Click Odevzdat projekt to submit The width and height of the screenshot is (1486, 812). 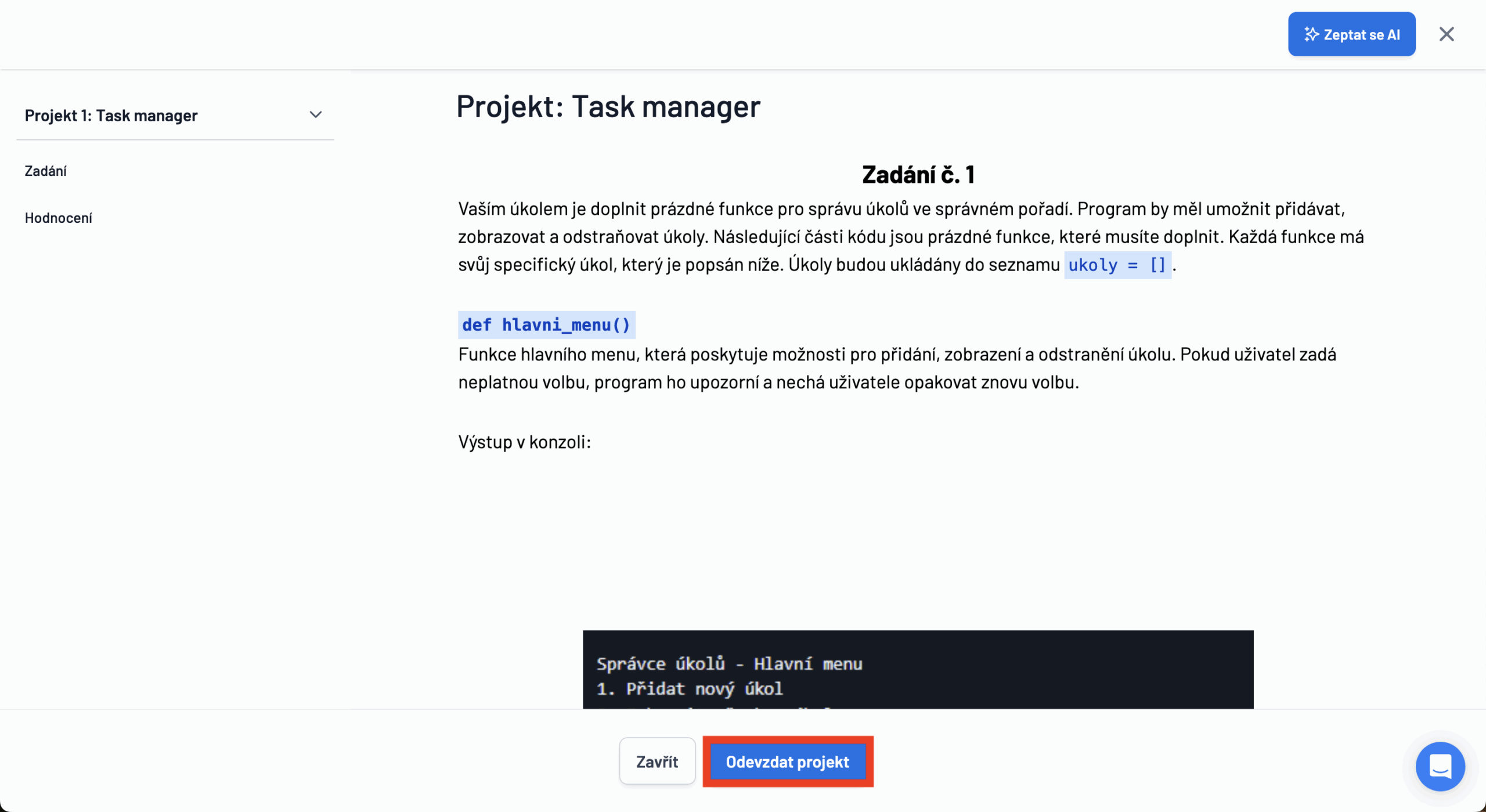pos(788,762)
